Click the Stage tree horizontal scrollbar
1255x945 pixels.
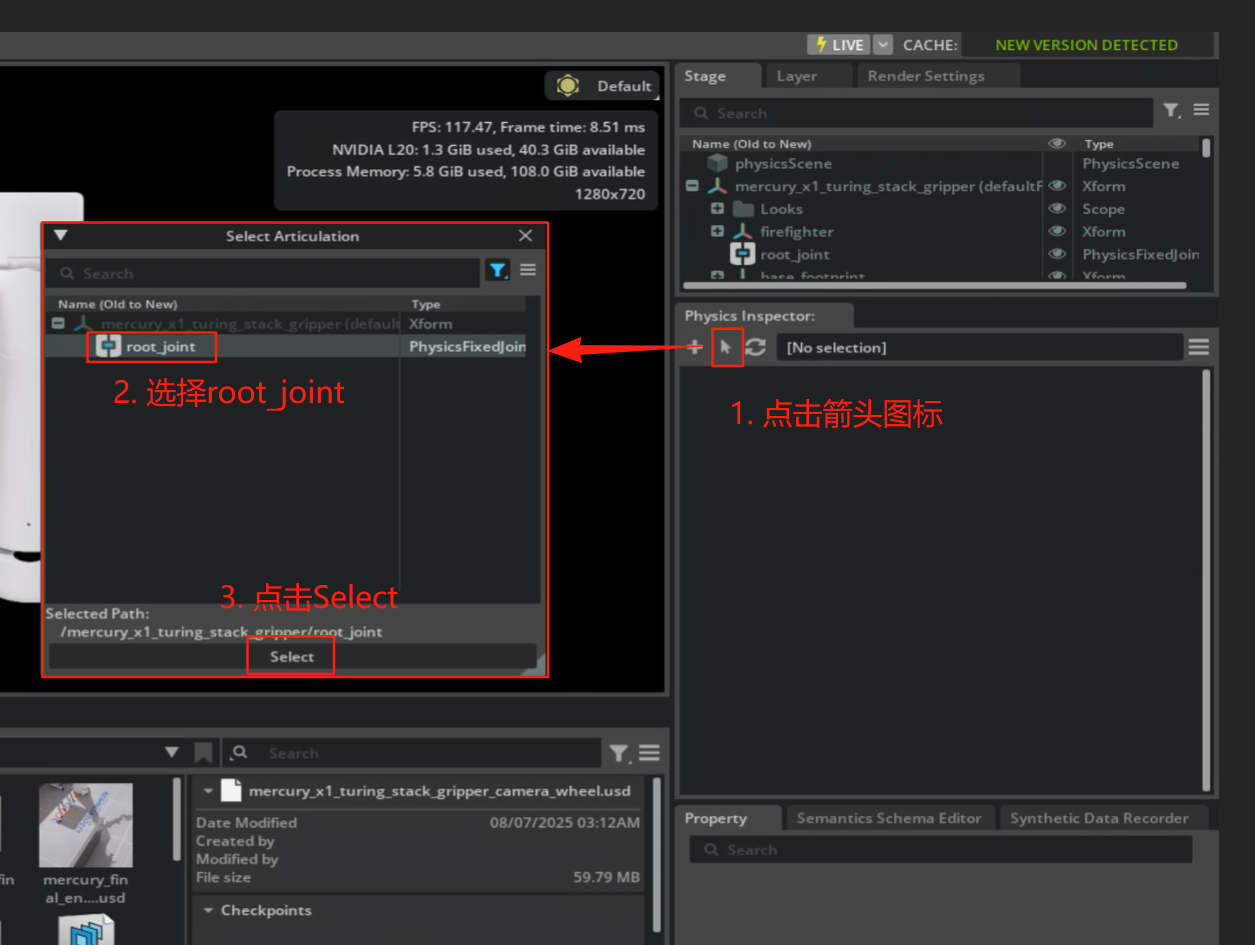point(934,285)
